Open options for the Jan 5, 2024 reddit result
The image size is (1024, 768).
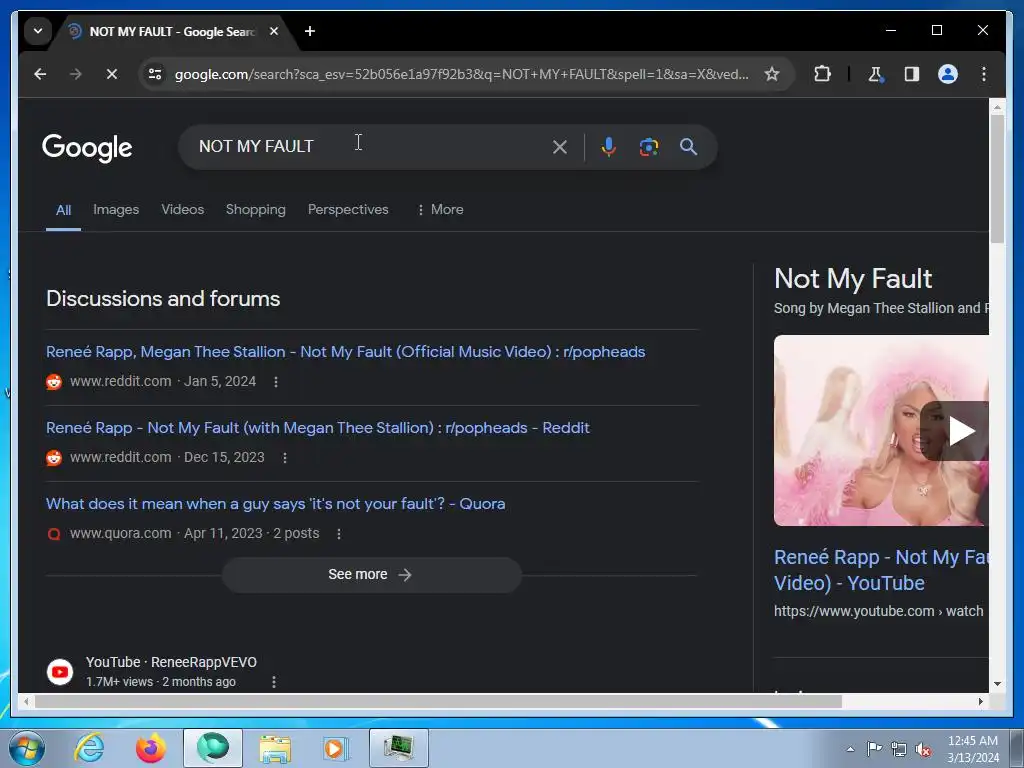(x=276, y=382)
